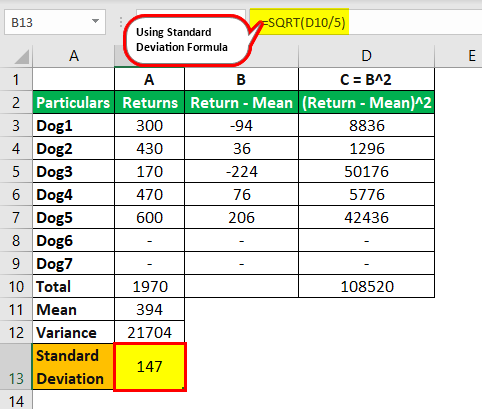Click the returns value 170
Image resolution: width=482 pixels, height=409 pixels.
(x=150, y=171)
